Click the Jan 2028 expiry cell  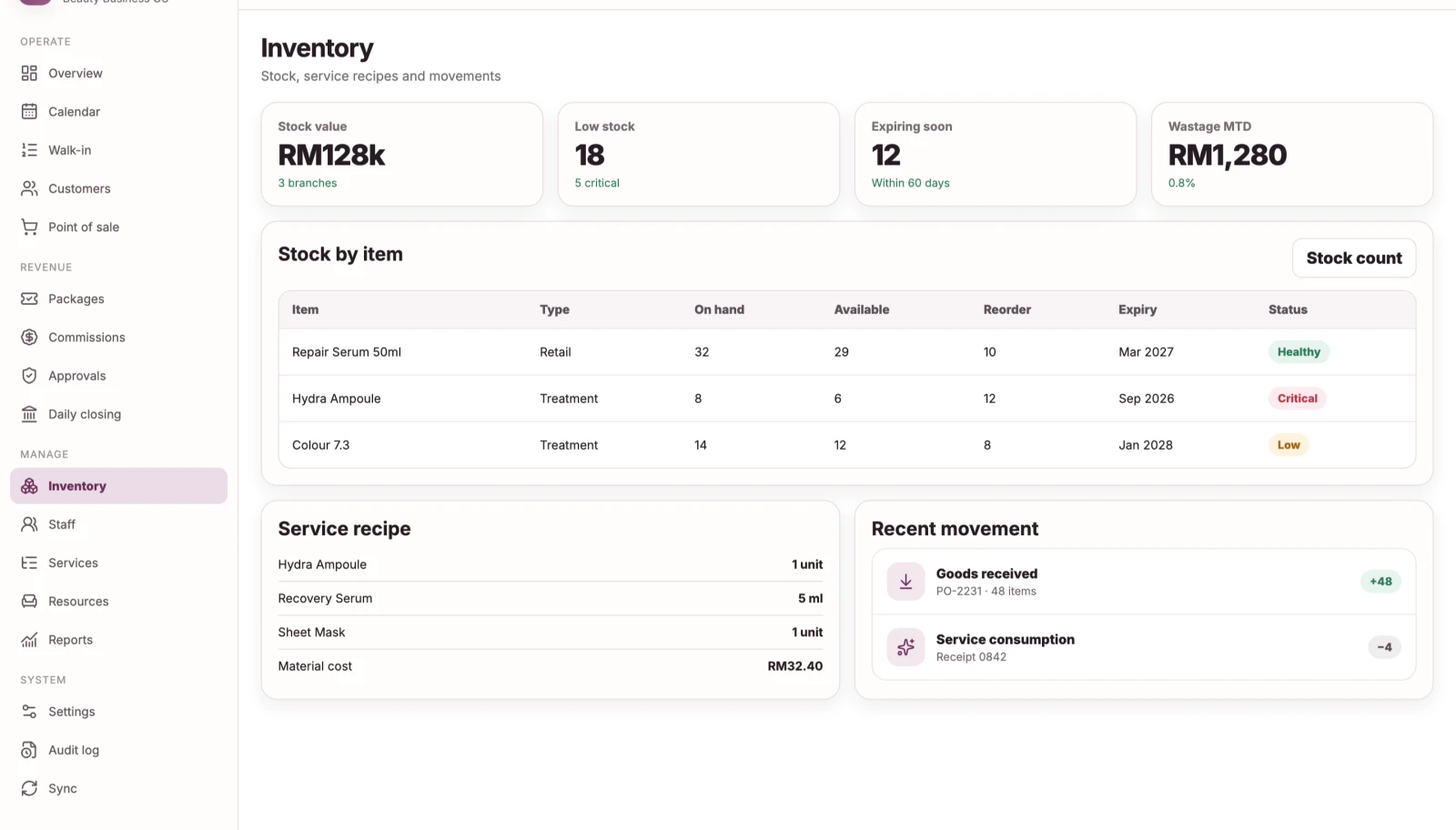coord(1145,444)
